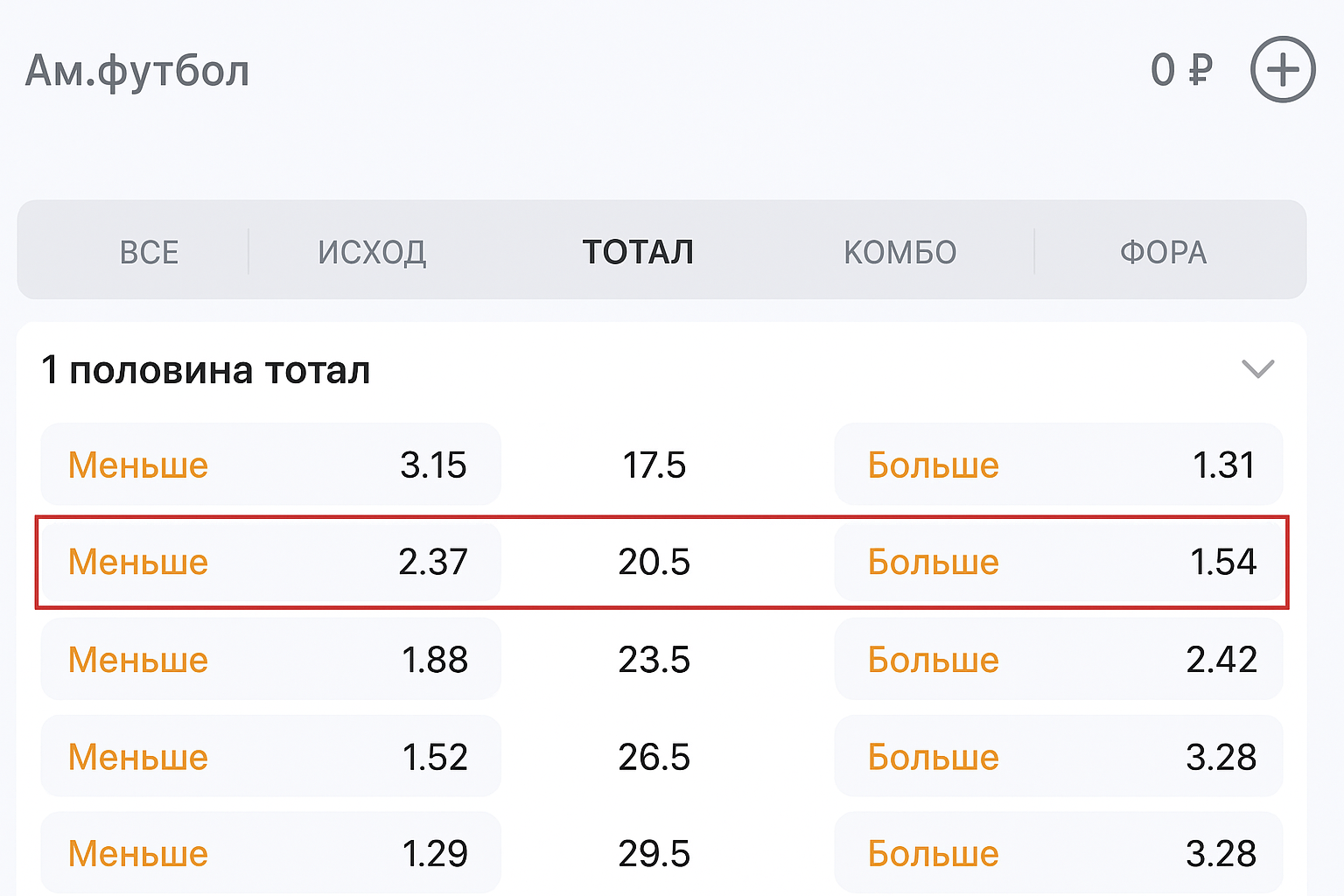Viewport: 1344px width, 896px height.
Task: Open the ФОРА tab
Action: click(1163, 252)
